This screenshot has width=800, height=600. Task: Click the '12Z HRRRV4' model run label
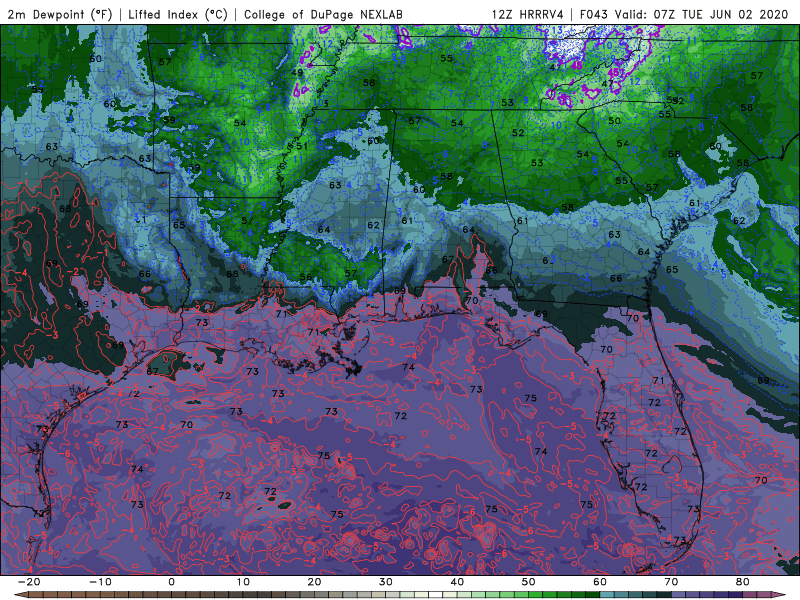click(x=528, y=14)
